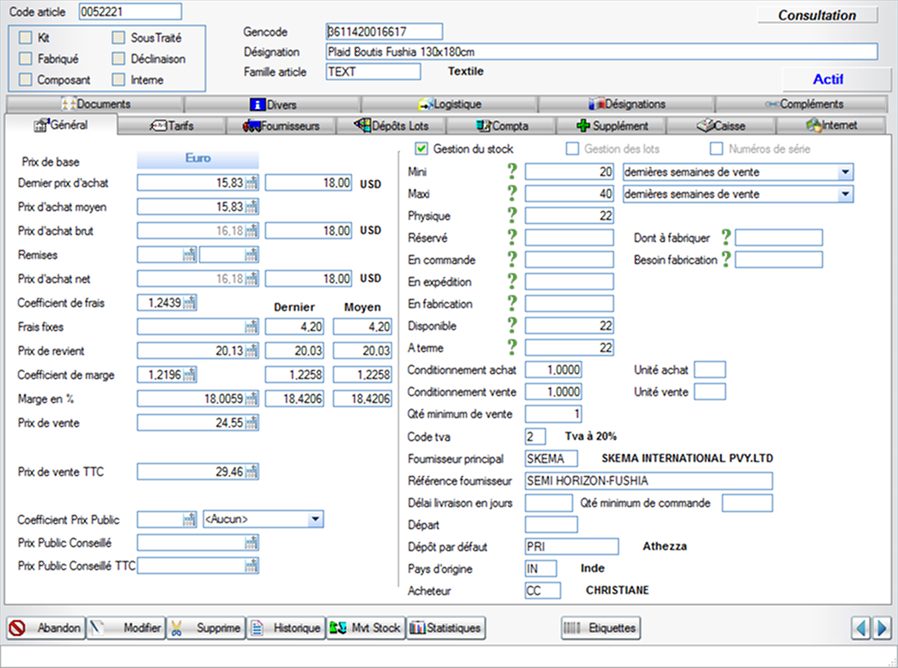Click green question mark next to Mini
Viewport: 898px width, 668px height.
click(512, 171)
